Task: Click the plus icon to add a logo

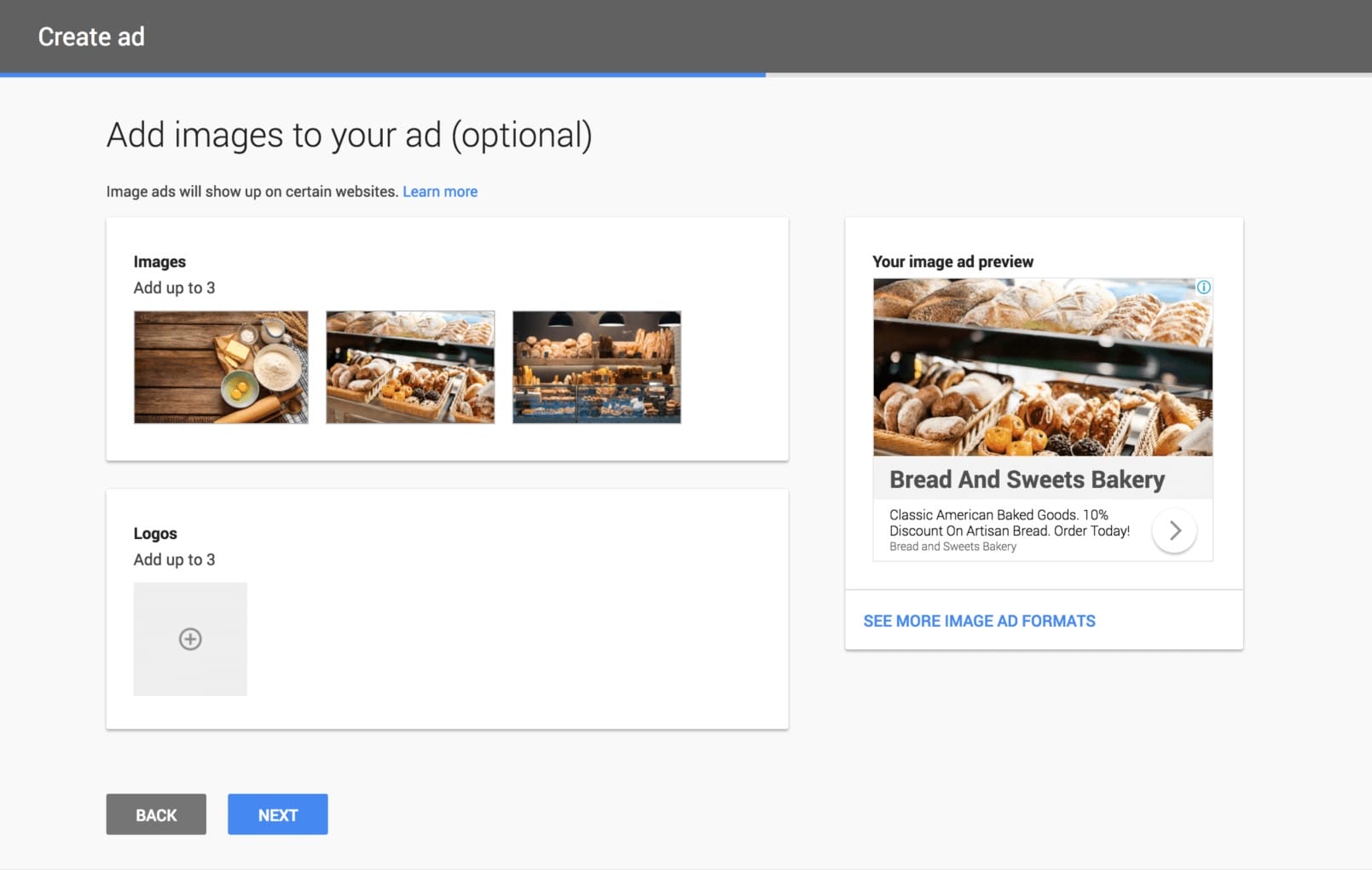Action: click(190, 639)
